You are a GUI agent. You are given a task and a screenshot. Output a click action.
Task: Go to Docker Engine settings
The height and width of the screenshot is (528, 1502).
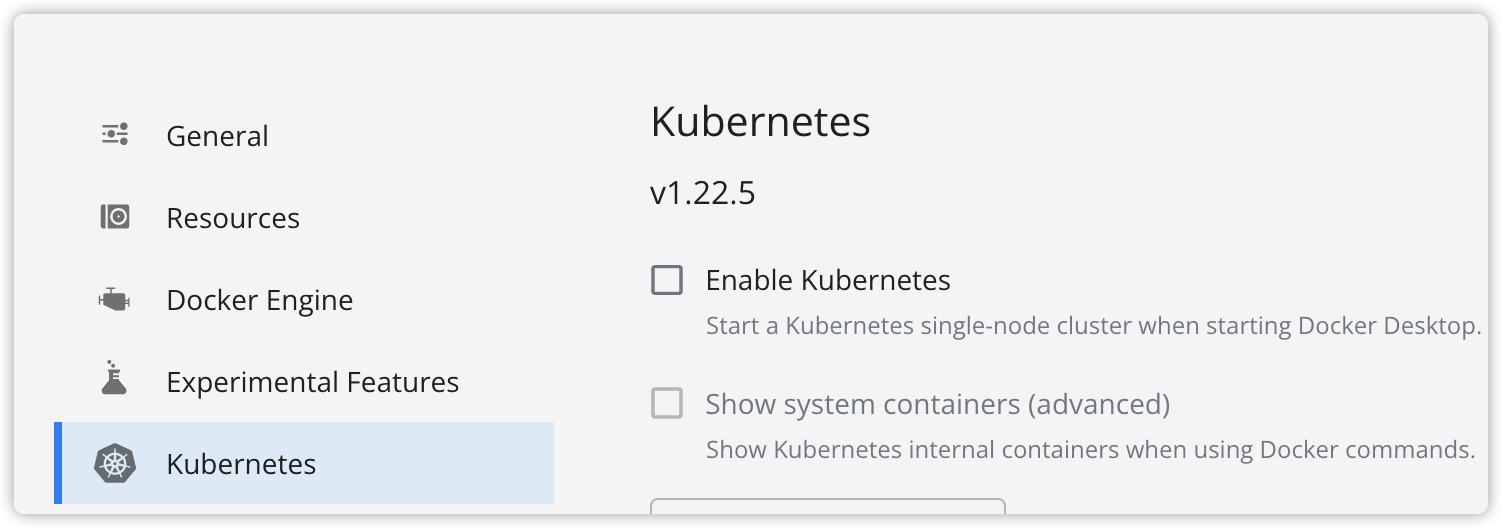point(260,300)
